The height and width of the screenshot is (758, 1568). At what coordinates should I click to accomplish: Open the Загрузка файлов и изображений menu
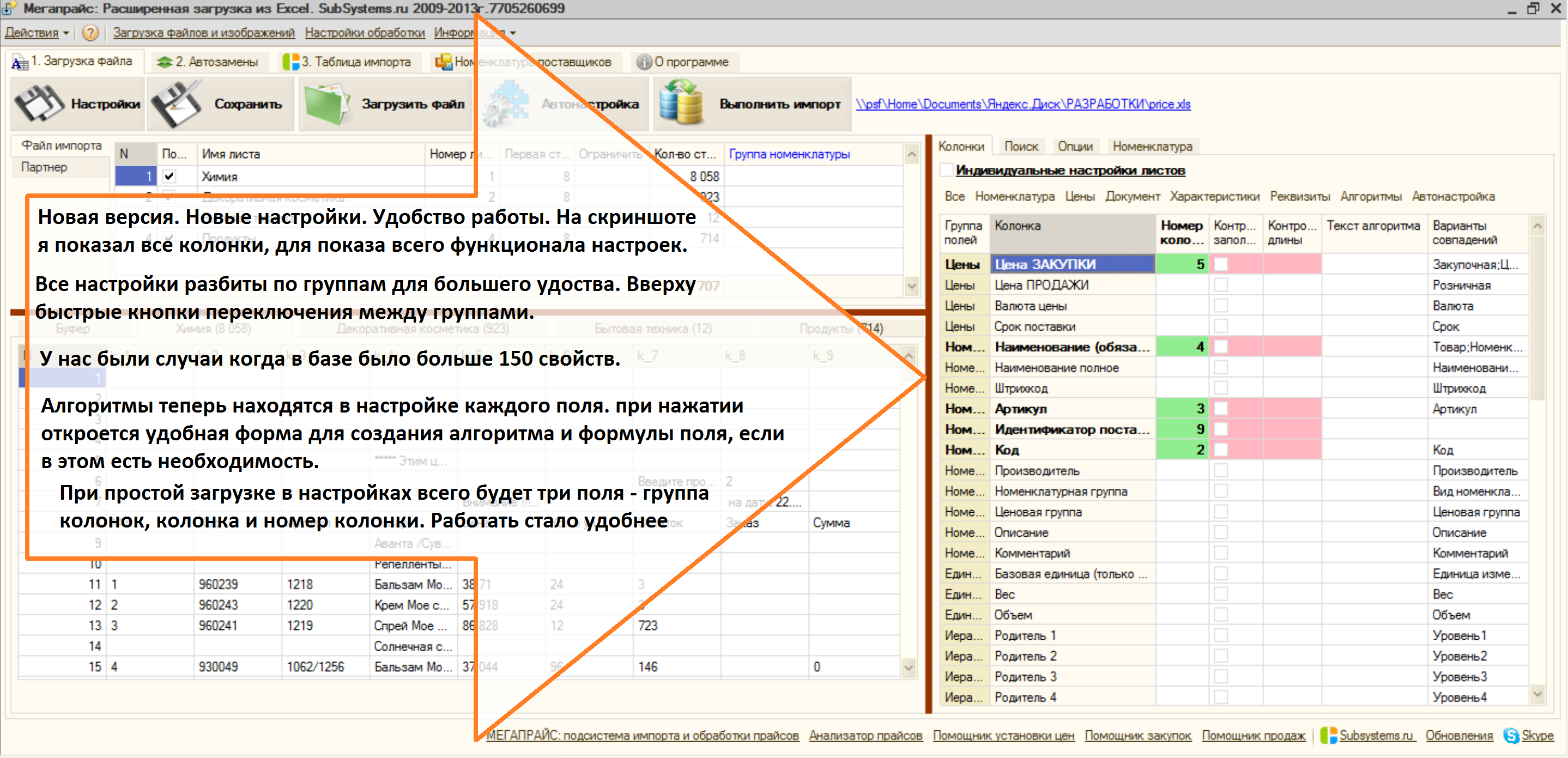[204, 32]
